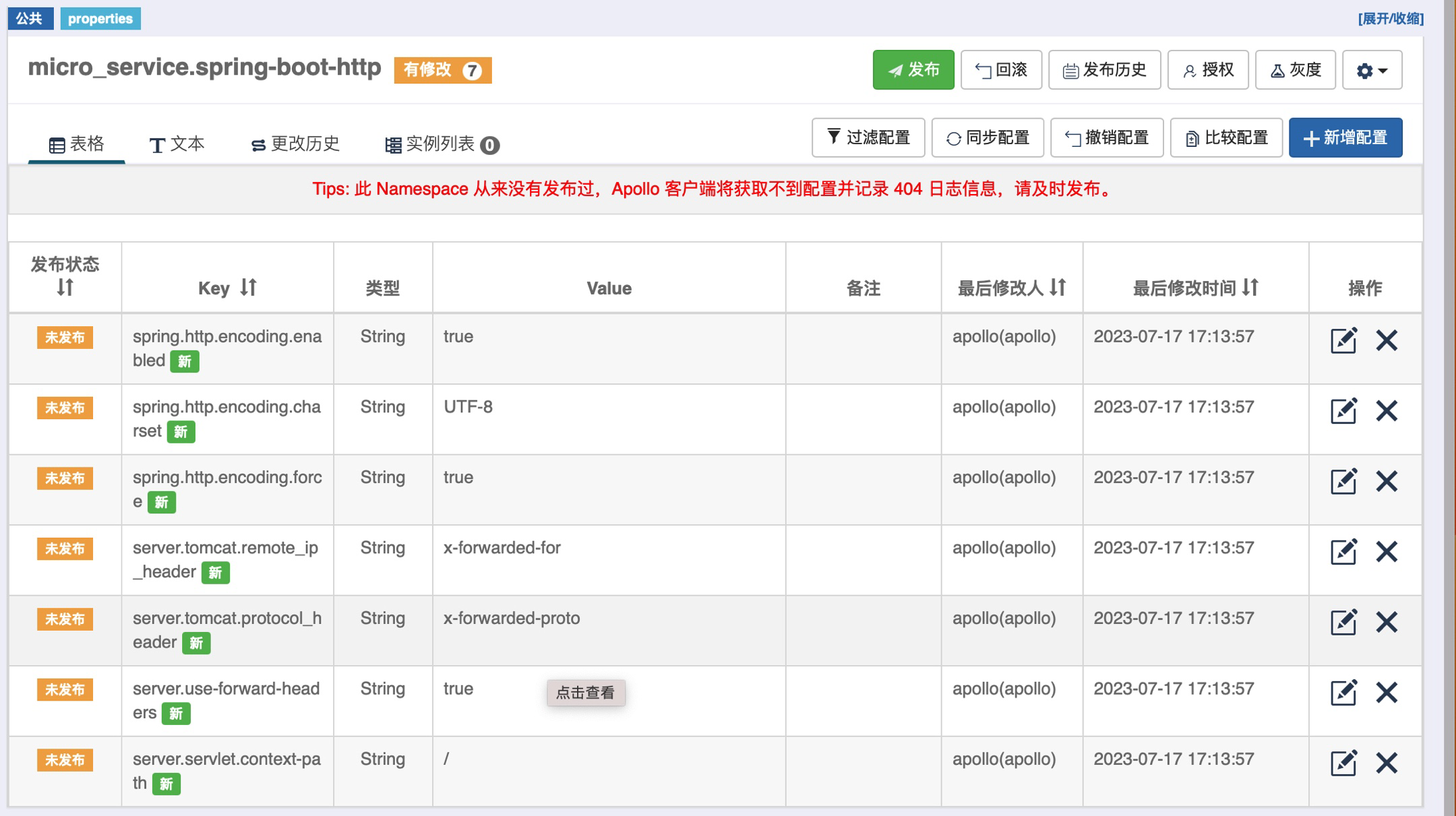The width and height of the screenshot is (1456, 816).
Task: Open the 更改历史 tab
Action: point(295,144)
